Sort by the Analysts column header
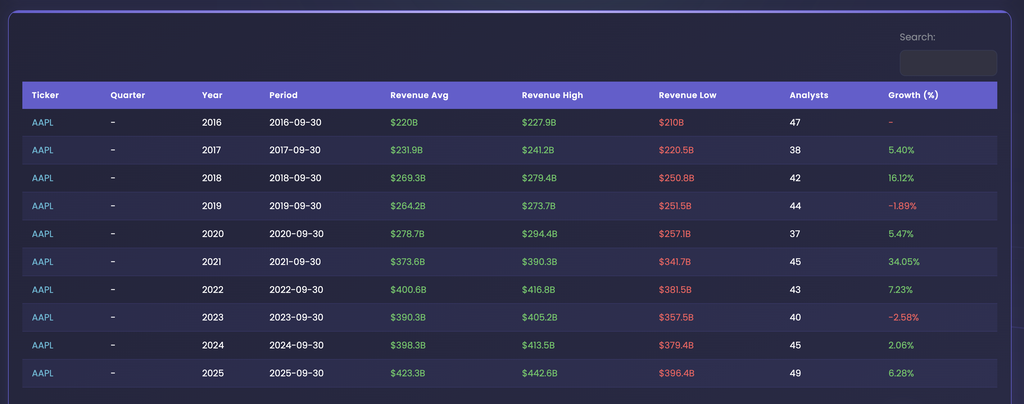The image size is (1024, 404). pos(808,95)
